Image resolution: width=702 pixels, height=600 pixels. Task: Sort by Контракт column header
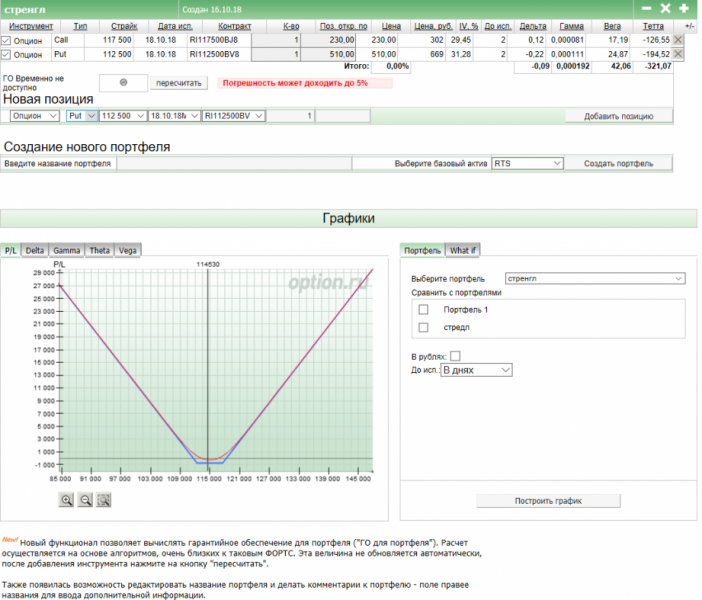(x=235, y=26)
